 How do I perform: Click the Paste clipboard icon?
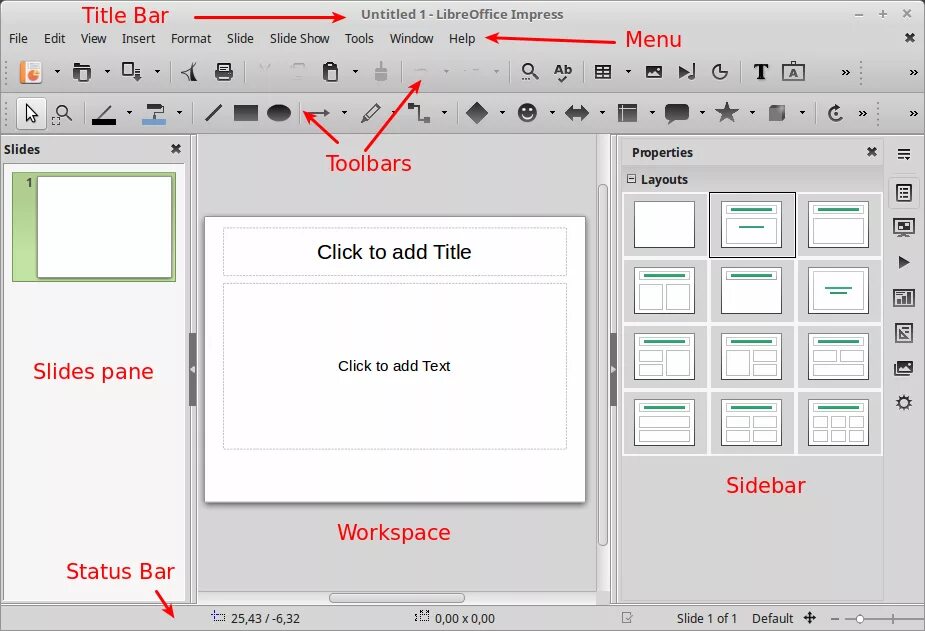tap(330, 72)
